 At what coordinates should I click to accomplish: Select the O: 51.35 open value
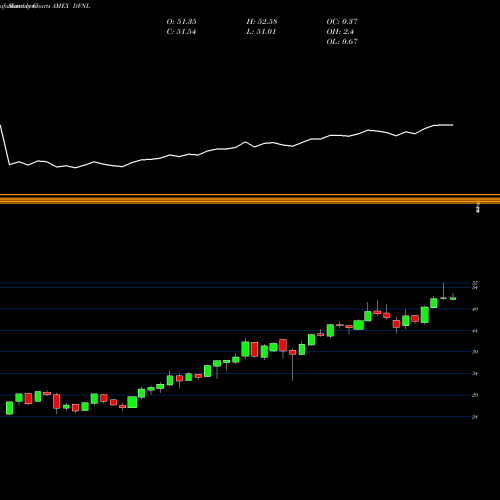(181, 22)
